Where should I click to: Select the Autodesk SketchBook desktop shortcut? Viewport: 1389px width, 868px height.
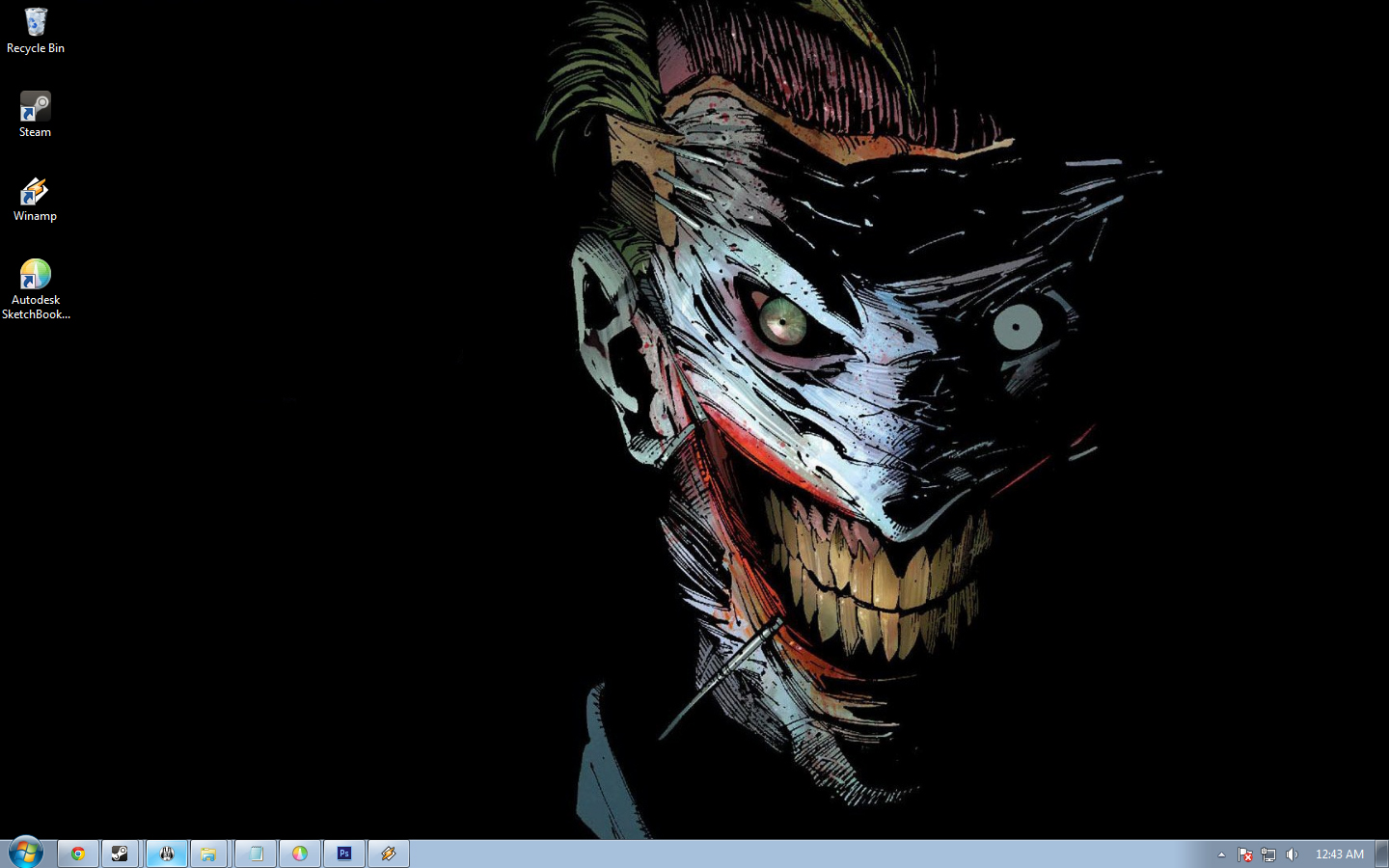[36, 288]
